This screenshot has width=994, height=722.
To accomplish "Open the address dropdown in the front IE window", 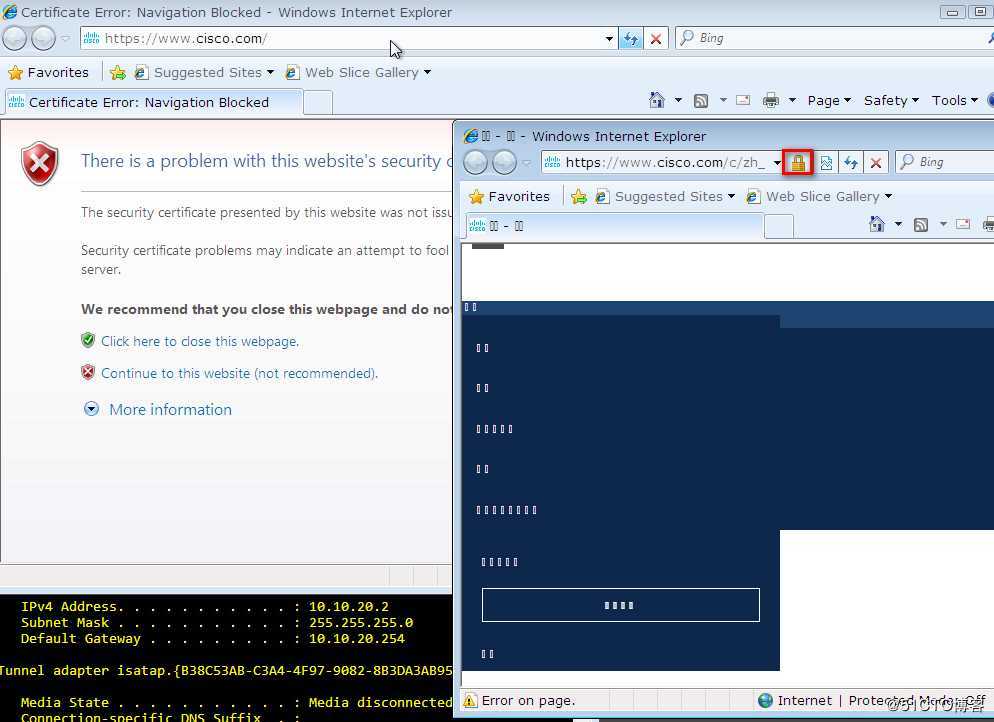I will coord(777,163).
